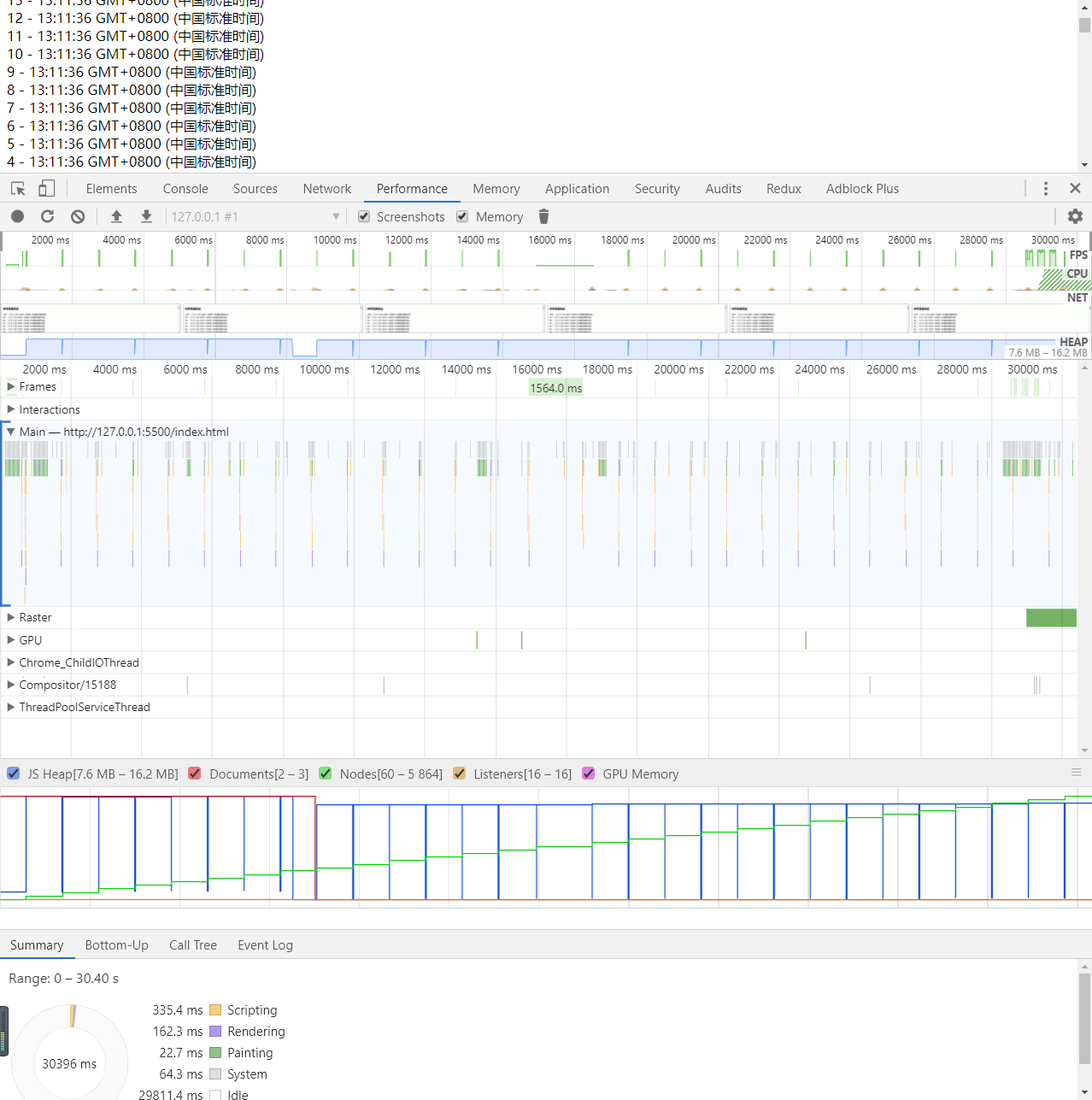Expand the Raster thread track
Screen dimensions: 1092x1100
(x=11, y=617)
